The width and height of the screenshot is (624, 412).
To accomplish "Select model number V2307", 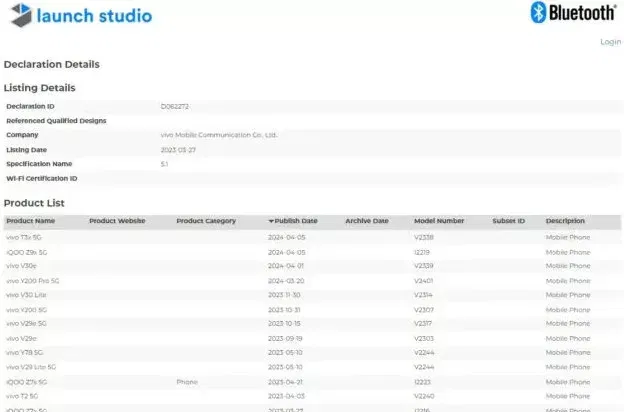I will coord(424,310).
